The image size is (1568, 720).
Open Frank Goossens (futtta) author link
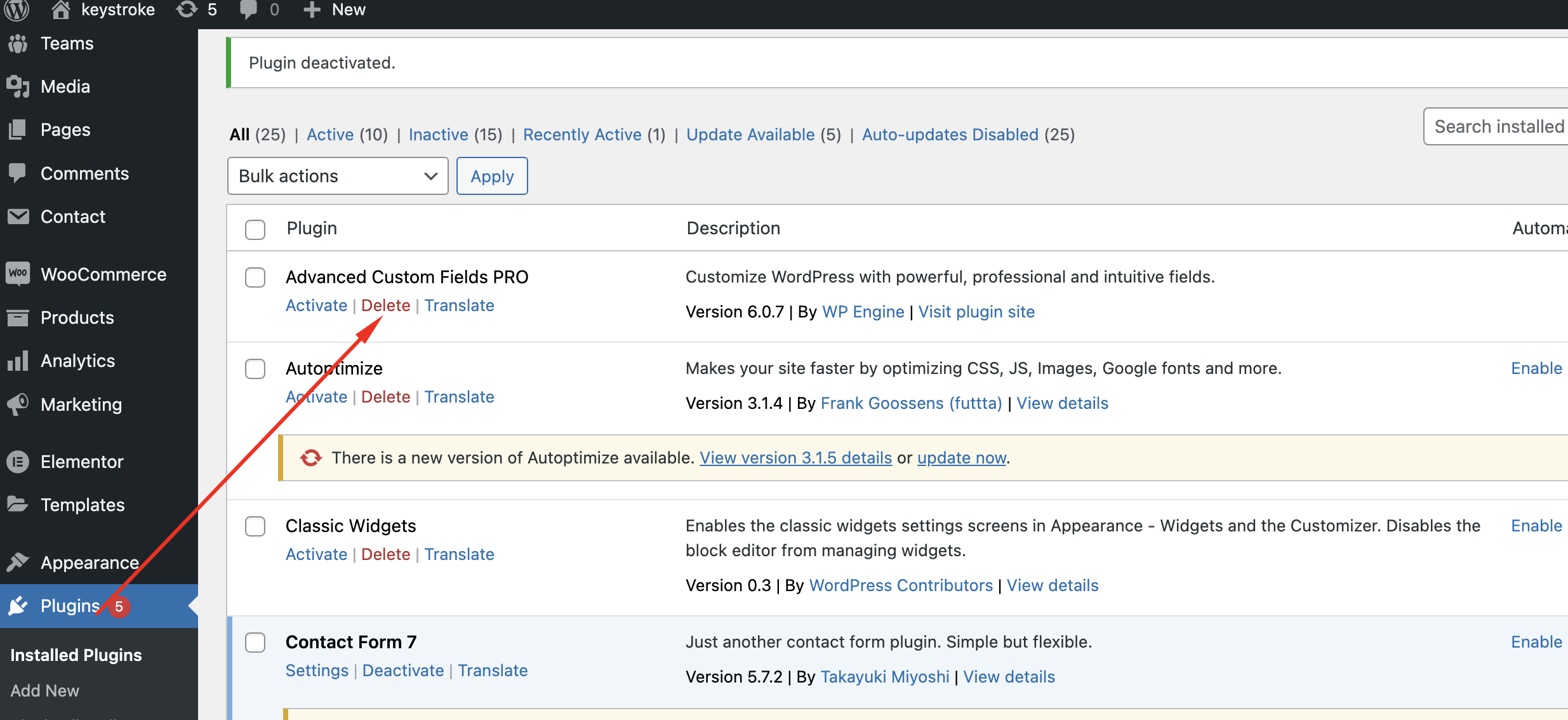911,403
